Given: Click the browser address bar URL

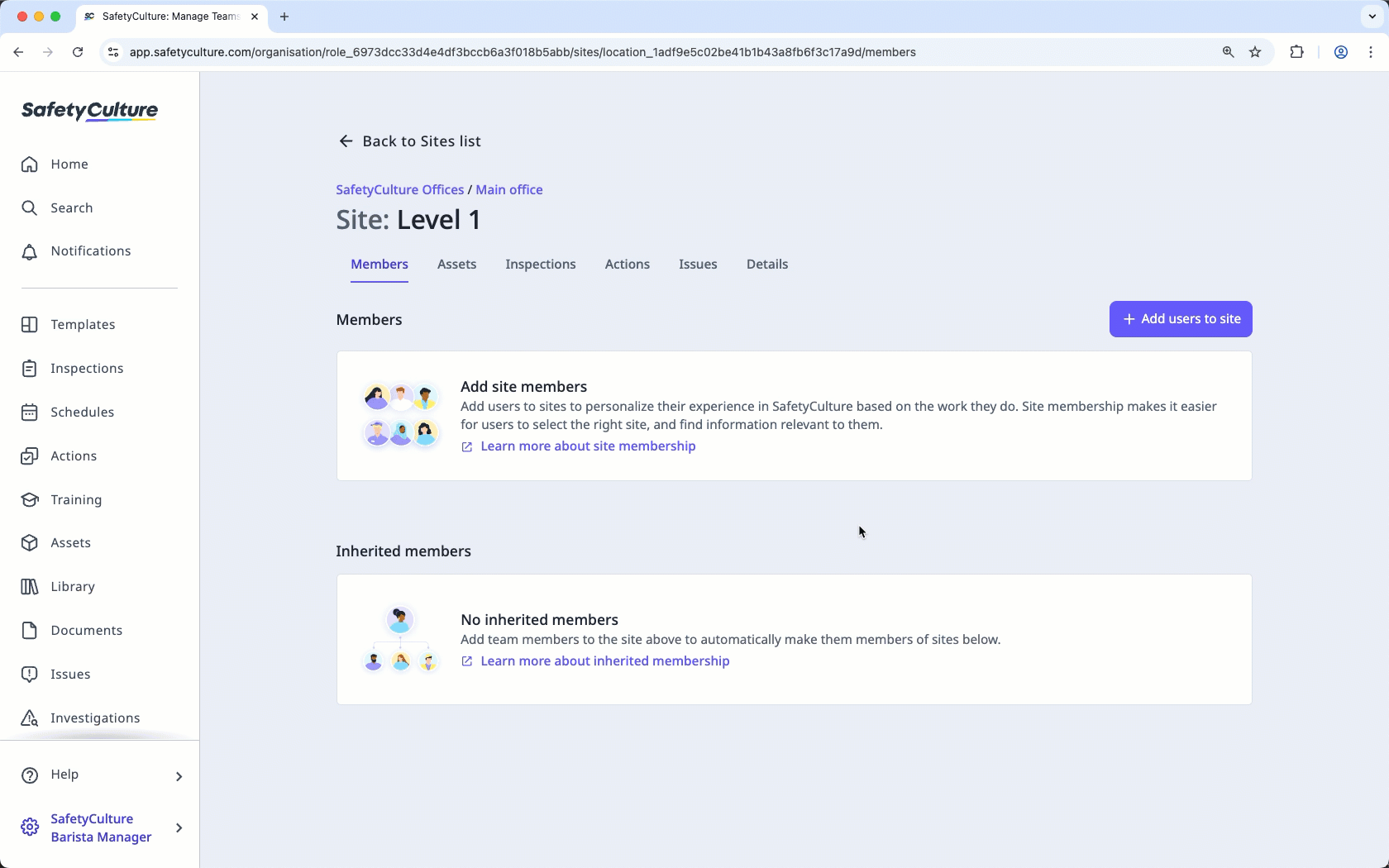Looking at the screenshot, I should click(523, 52).
